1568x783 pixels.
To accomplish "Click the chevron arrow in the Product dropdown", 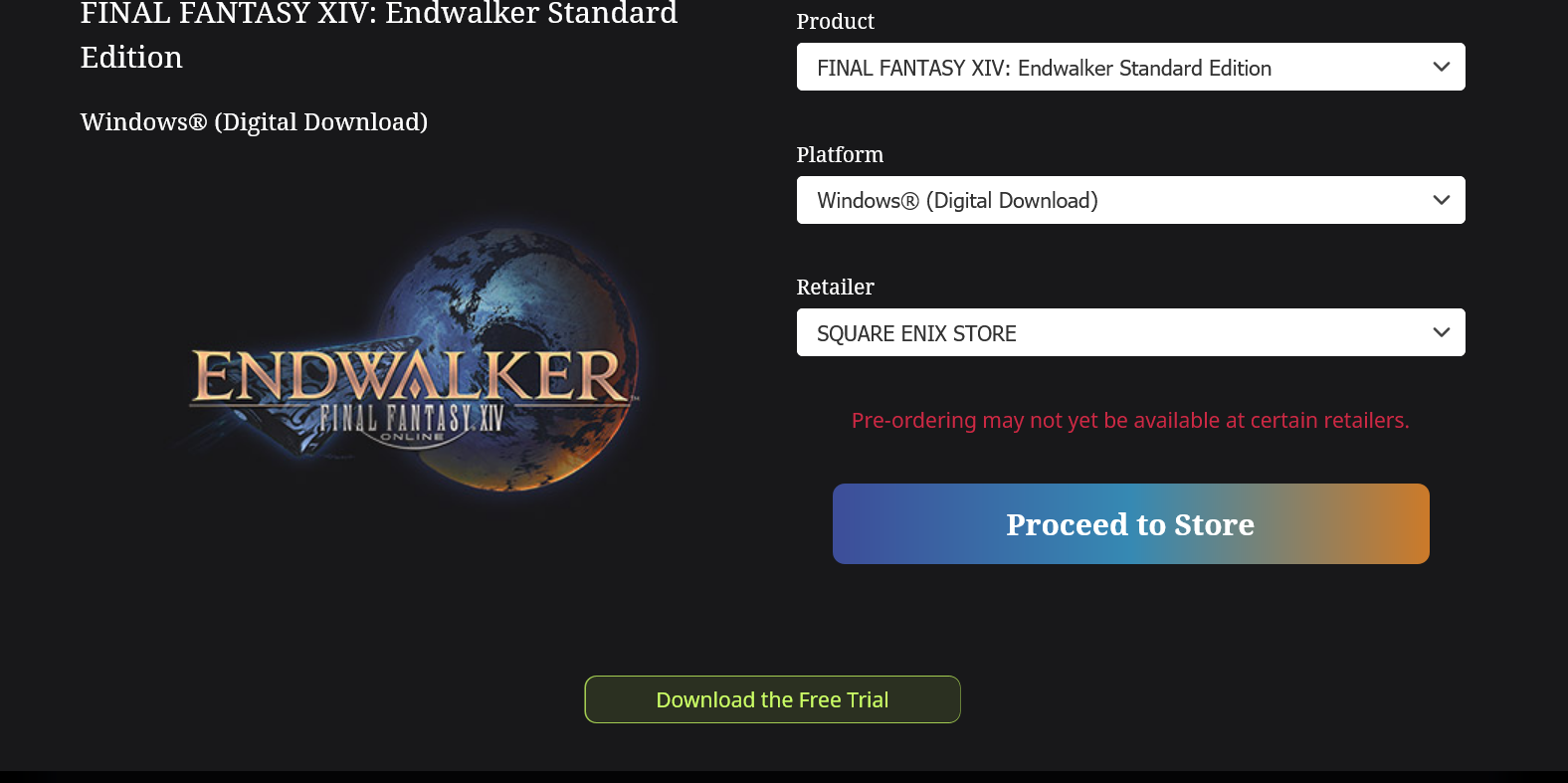I will click(1441, 67).
